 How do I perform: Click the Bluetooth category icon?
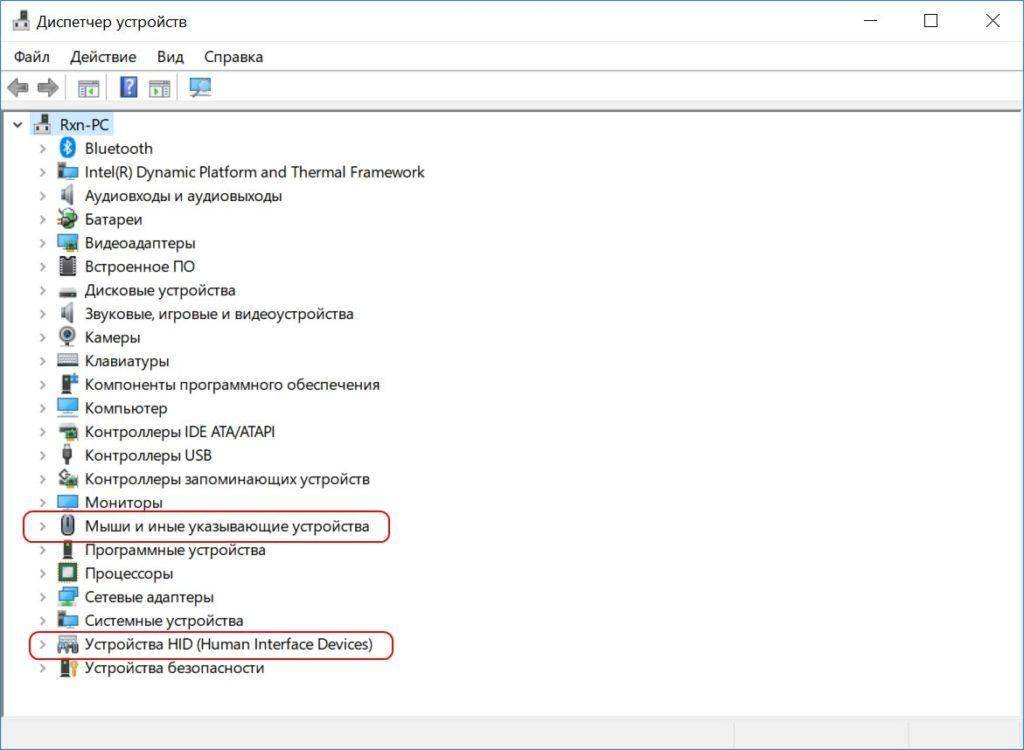point(68,148)
